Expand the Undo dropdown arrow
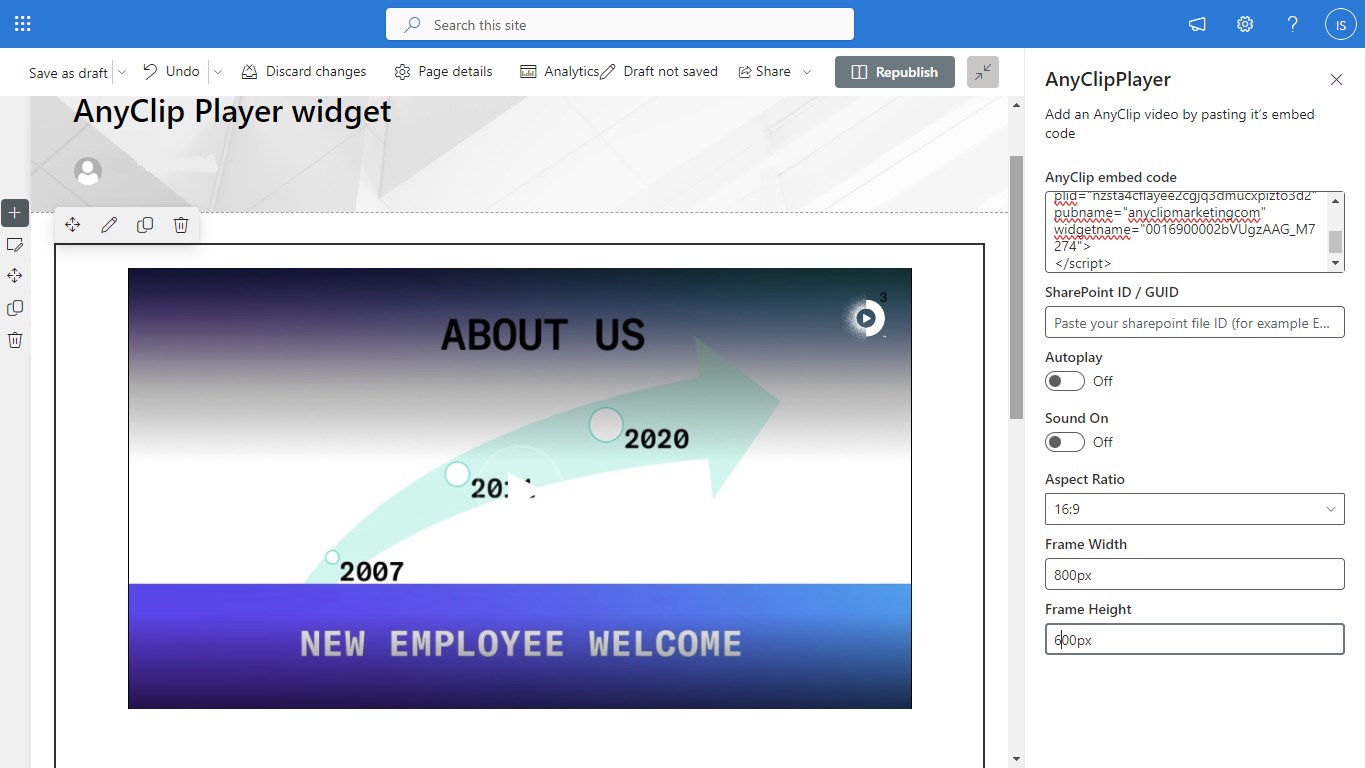Viewport: 1366px width, 768px height. coord(218,72)
